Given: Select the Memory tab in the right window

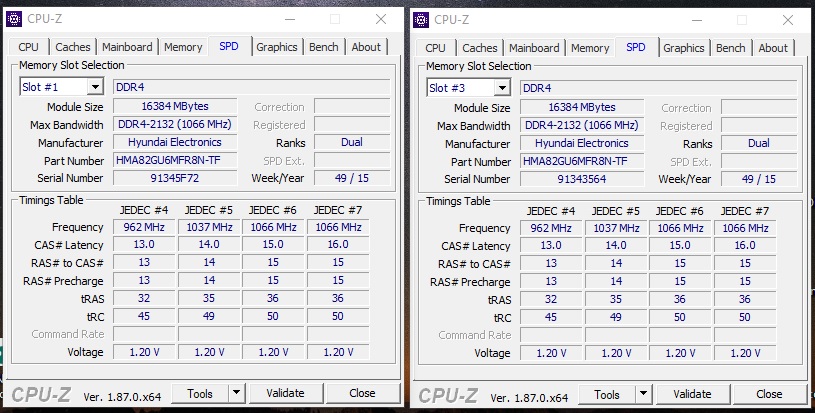Looking at the screenshot, I should click(590, 48).
